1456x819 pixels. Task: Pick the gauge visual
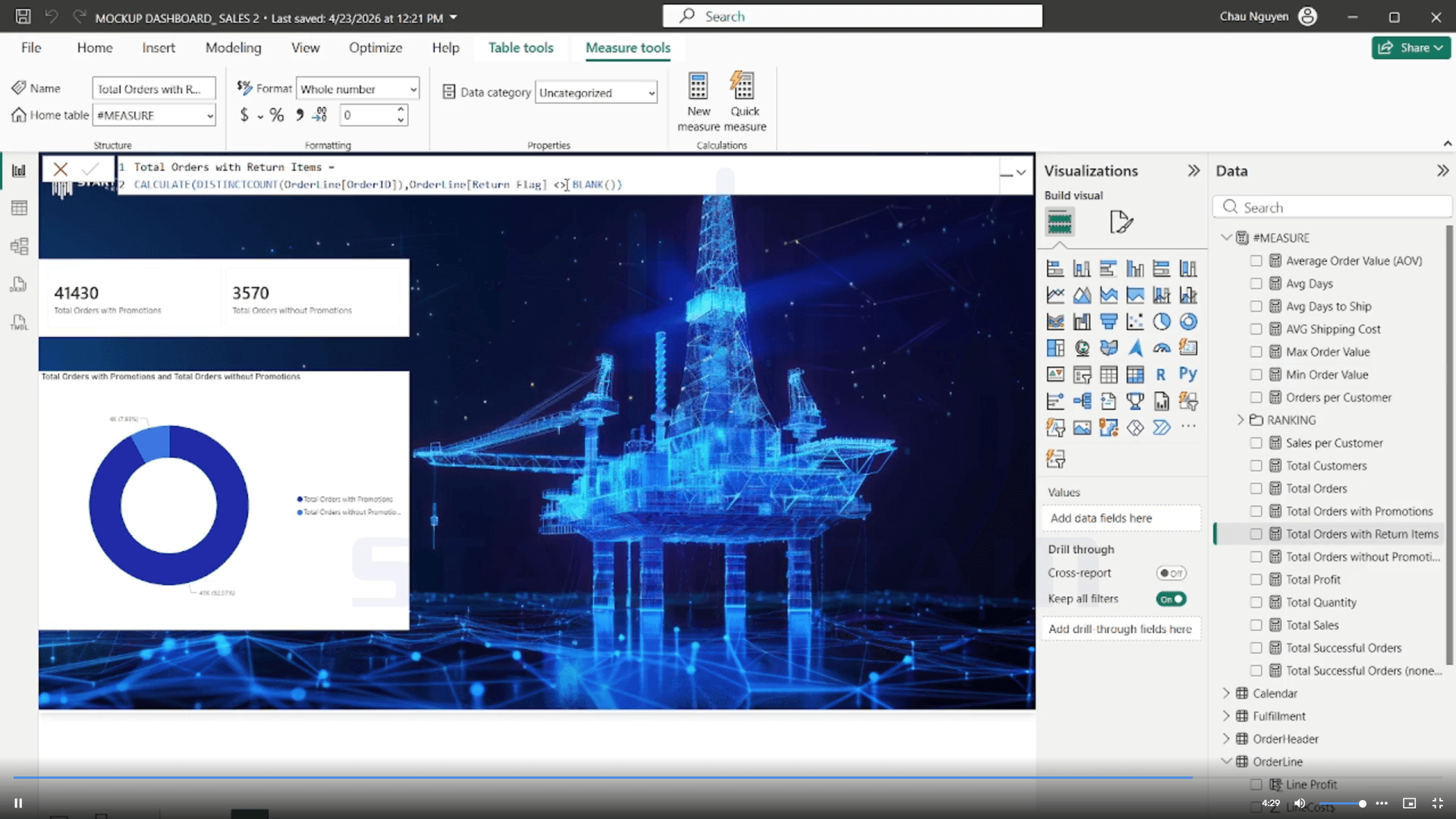1161,348
